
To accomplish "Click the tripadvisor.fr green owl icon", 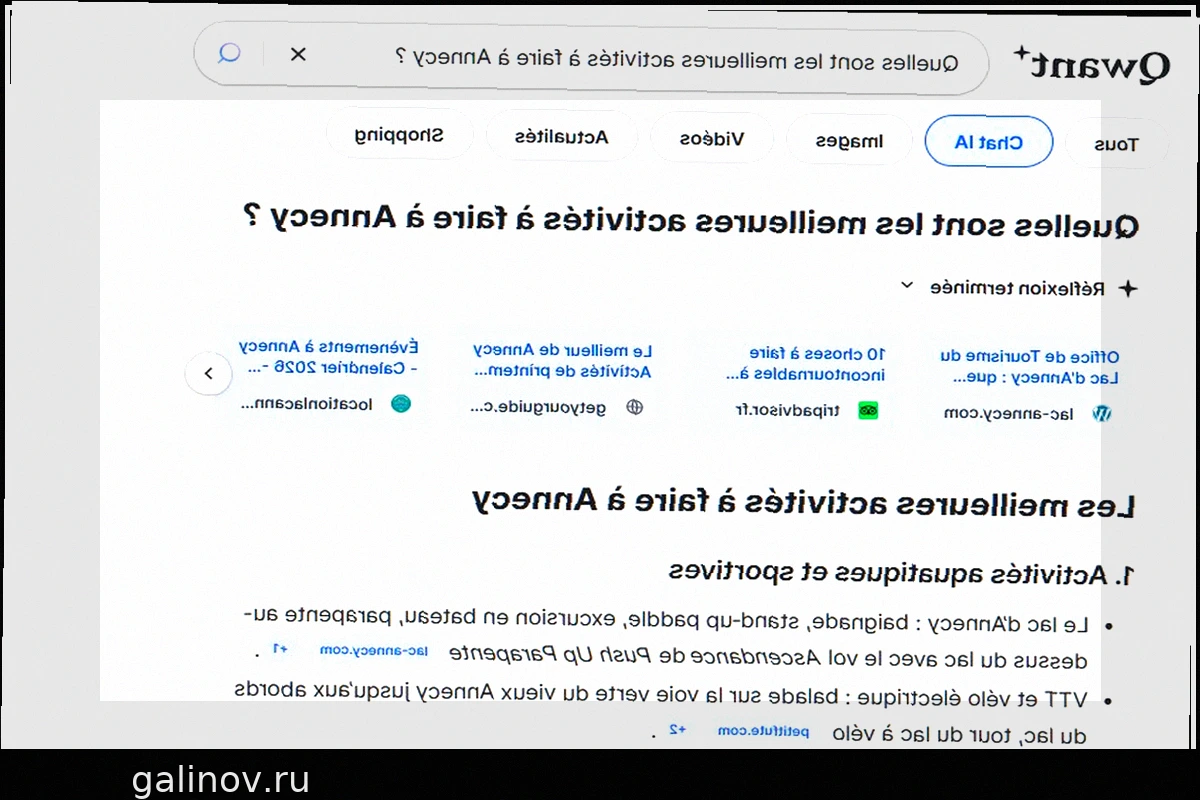I will click(868, 411).
